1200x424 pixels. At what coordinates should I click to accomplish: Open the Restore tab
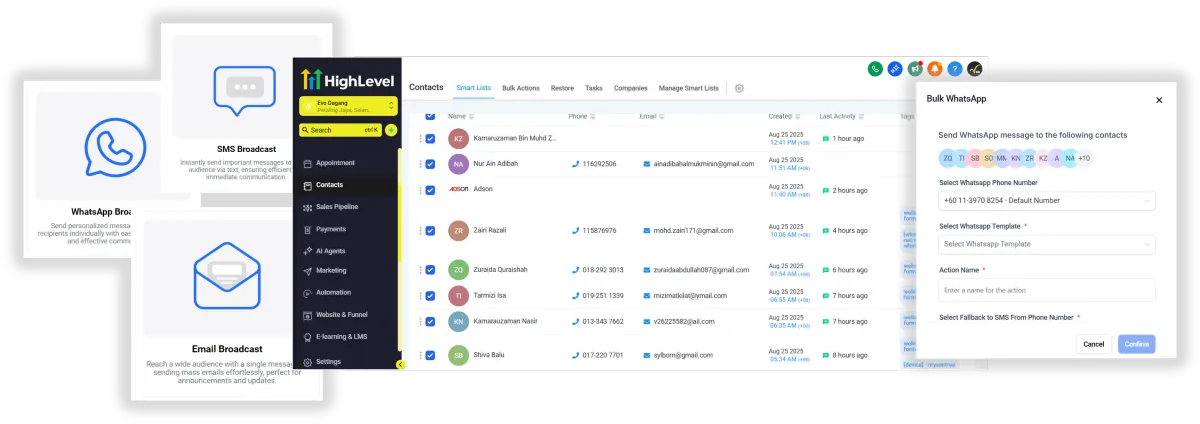point(562,88)
